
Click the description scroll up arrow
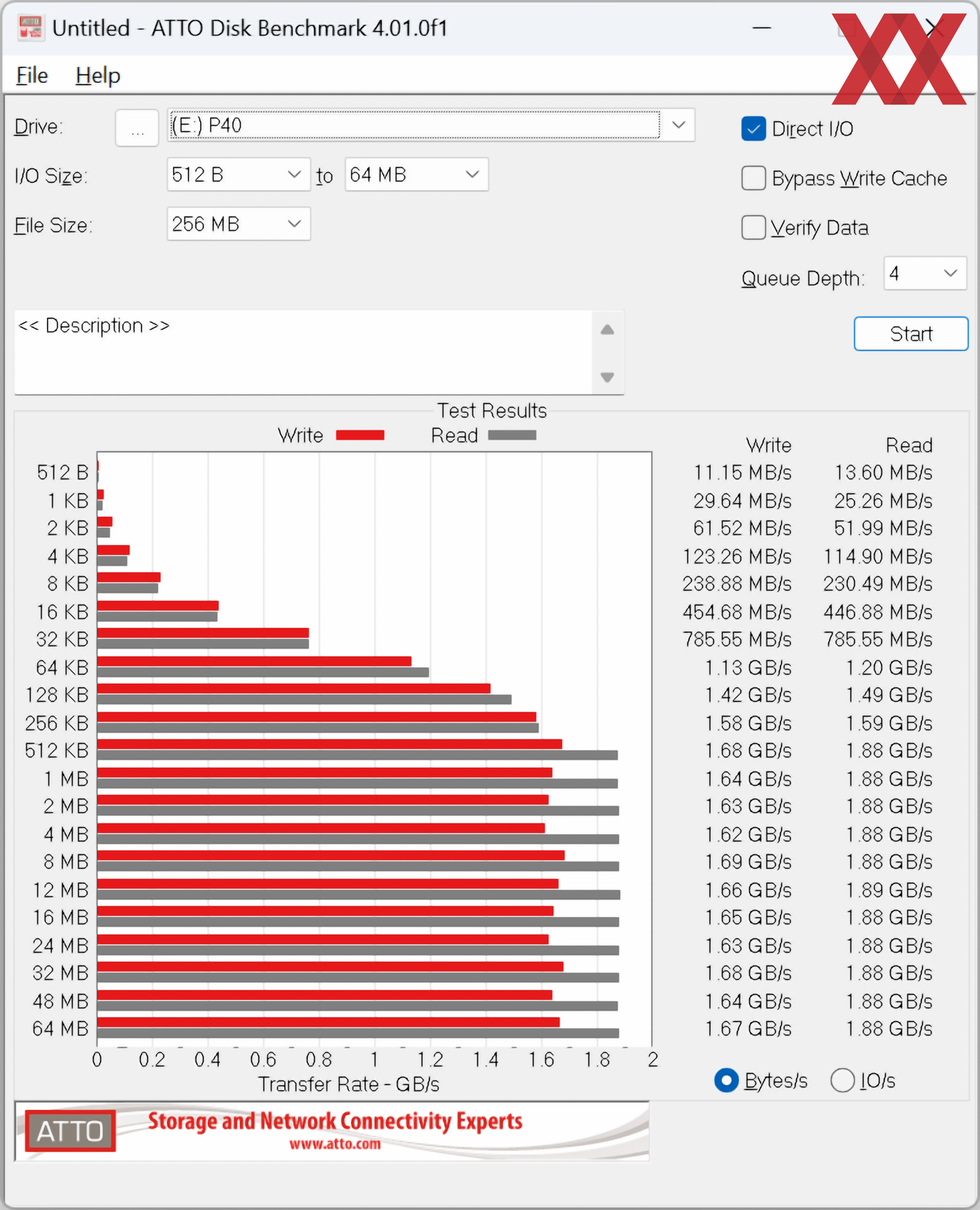pos(607,330)
